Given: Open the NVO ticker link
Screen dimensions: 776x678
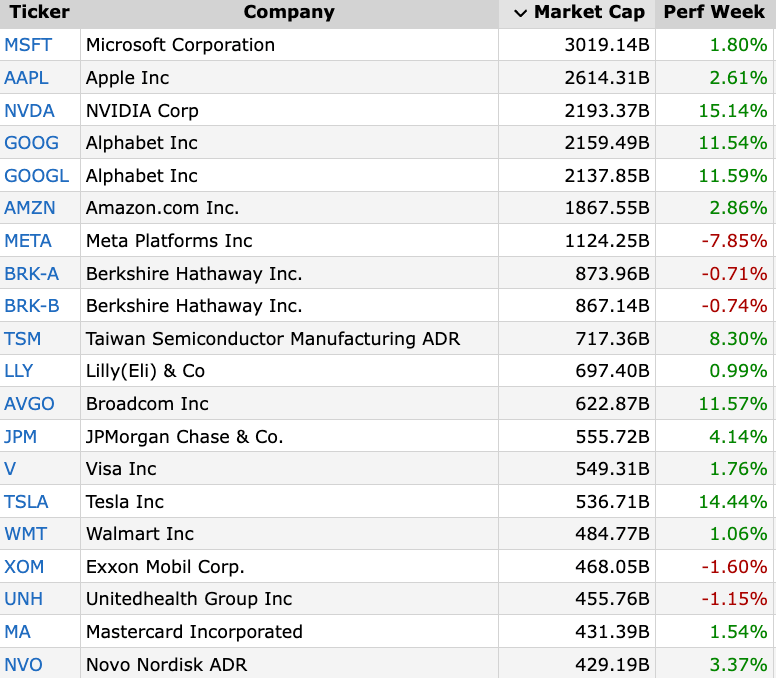Looking at the screenshot, I should point(24,665).
